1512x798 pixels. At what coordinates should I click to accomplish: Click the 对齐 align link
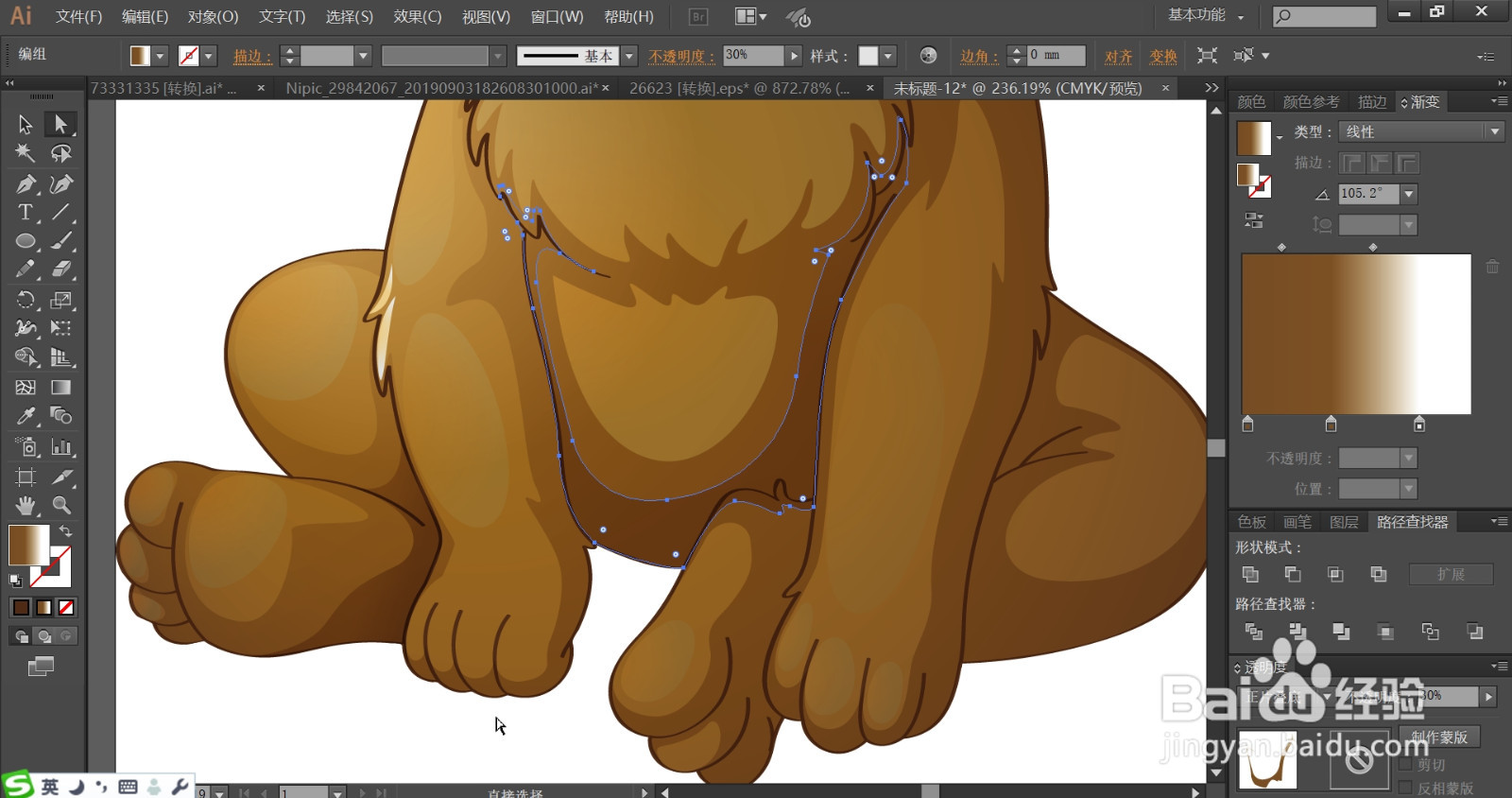pos(1119,56)
